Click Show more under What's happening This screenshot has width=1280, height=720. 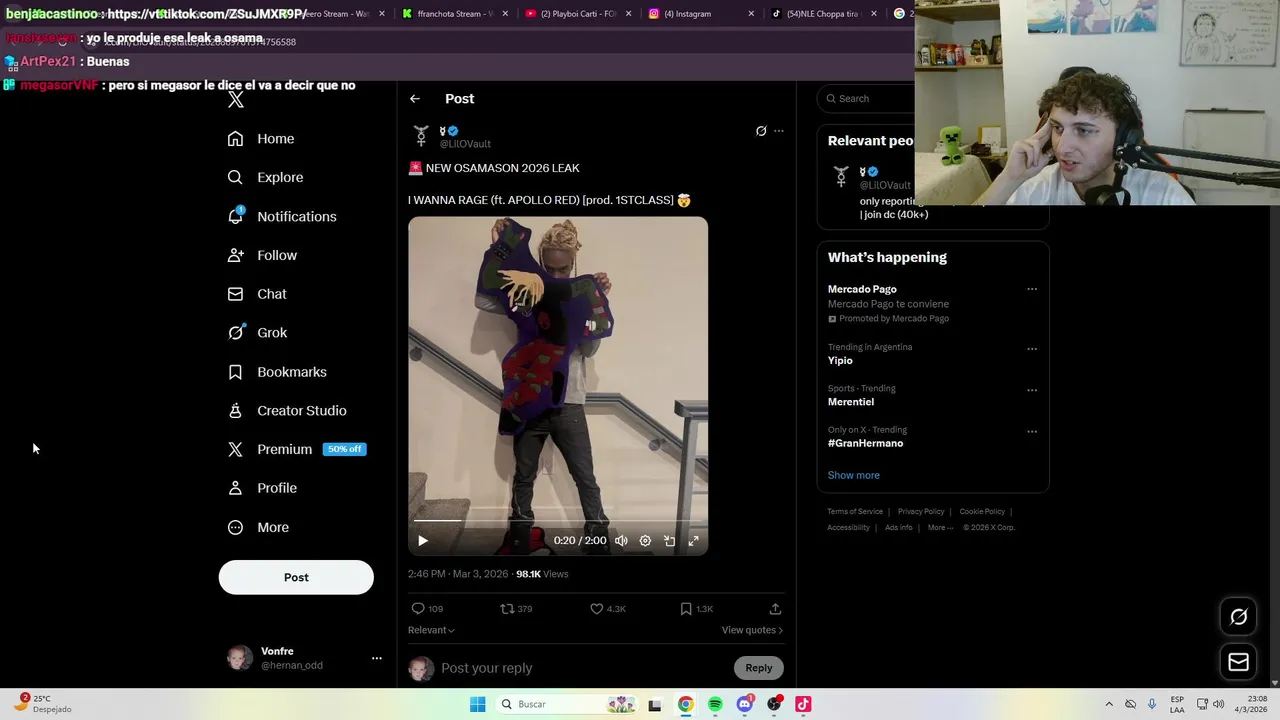point(854,475)
